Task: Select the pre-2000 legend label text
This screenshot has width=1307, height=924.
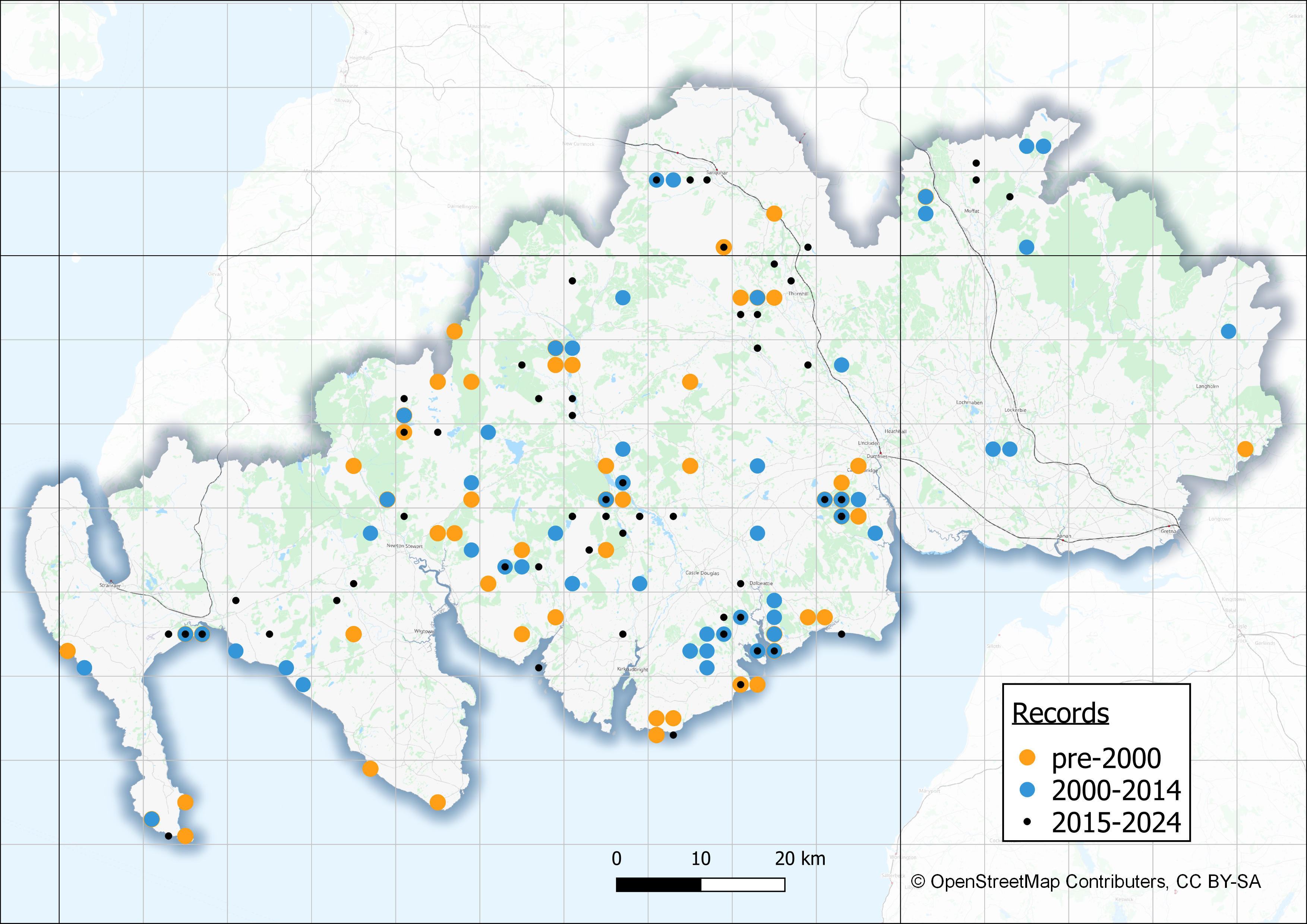Action: [1106, 758]
